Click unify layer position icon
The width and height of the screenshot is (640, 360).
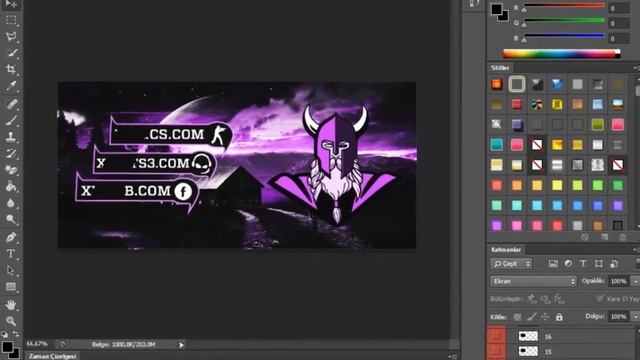pyautogui.click(x=531, y=299)
